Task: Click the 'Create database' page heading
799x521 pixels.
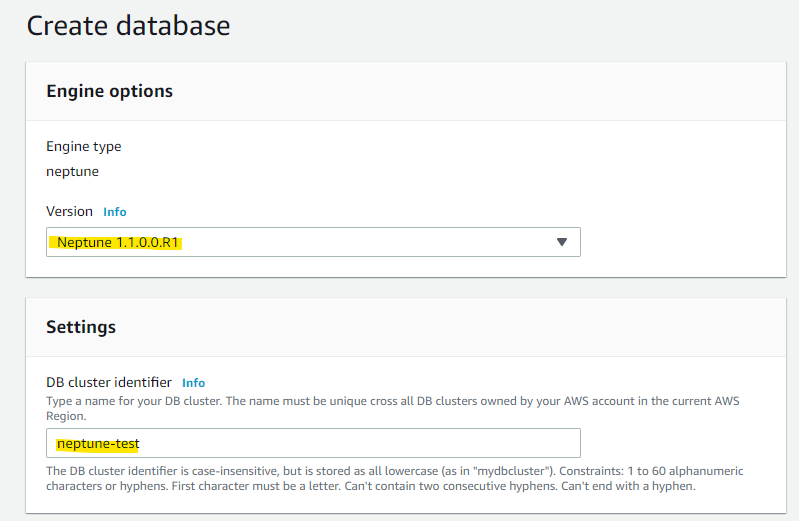Action: pyautogui.click(x=128, y=25)
